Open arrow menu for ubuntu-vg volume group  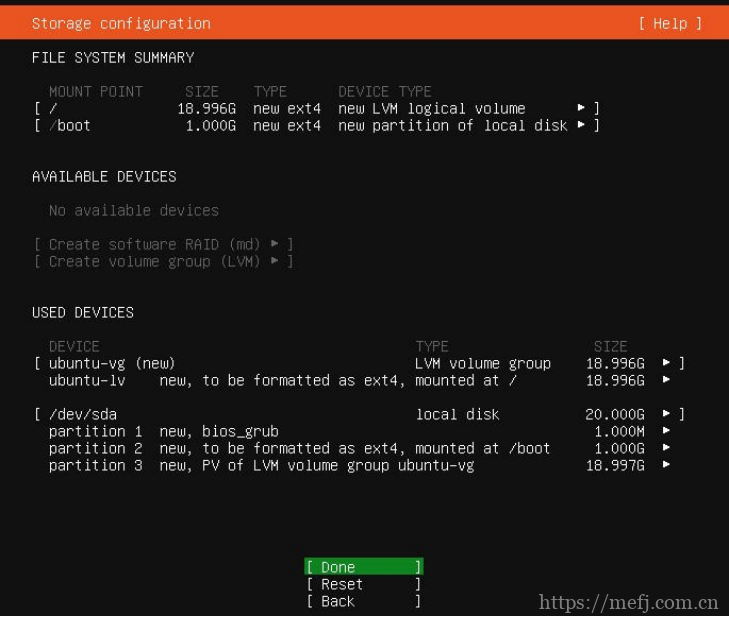(x=667, y=363)
